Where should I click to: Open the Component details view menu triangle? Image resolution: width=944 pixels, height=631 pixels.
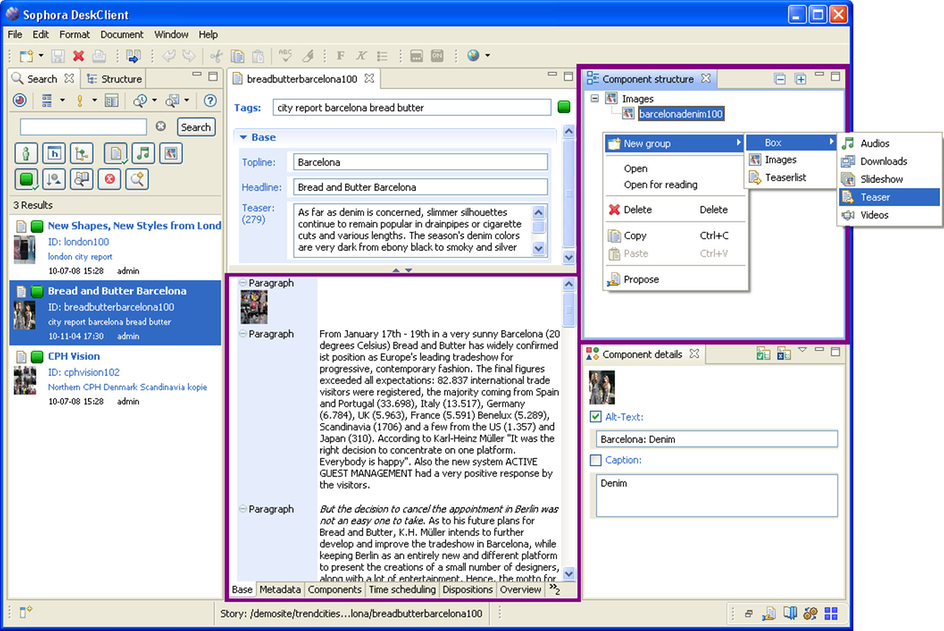[x=803, y=350]
